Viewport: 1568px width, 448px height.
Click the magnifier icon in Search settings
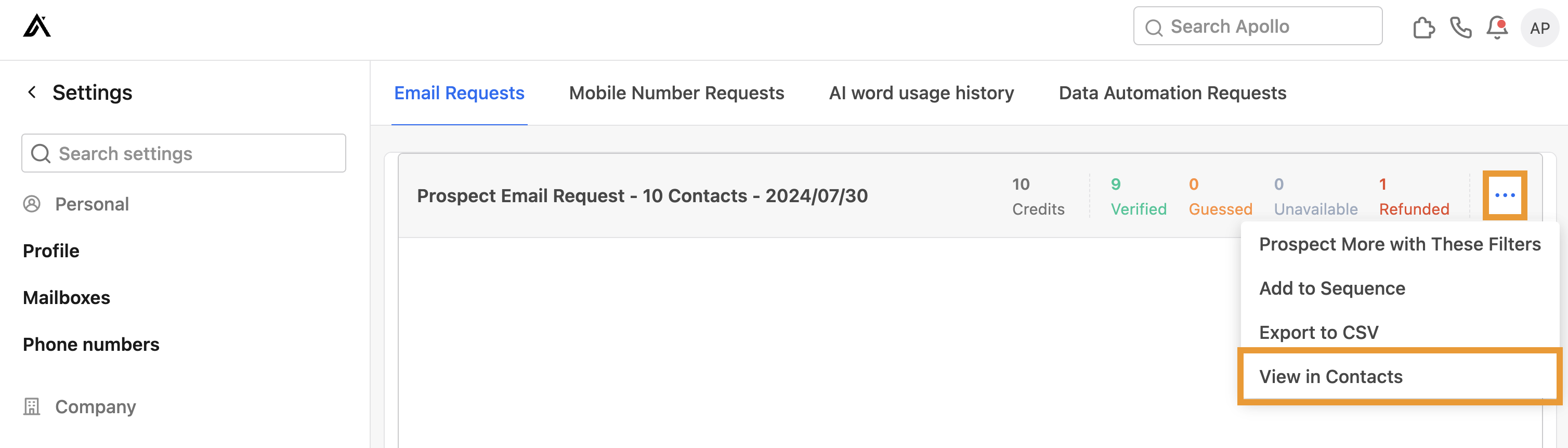41,153
